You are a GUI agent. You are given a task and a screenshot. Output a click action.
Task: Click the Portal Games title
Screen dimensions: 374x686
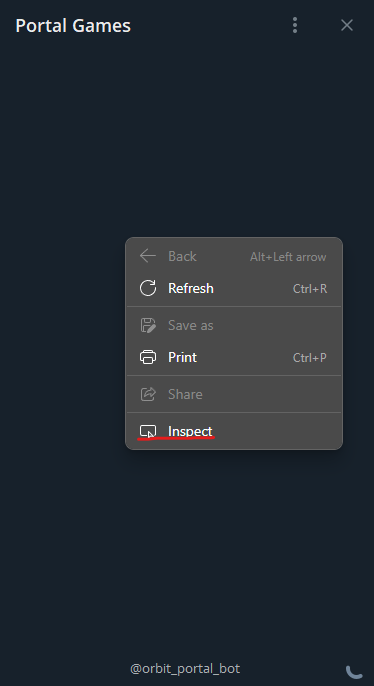point(73,26)
